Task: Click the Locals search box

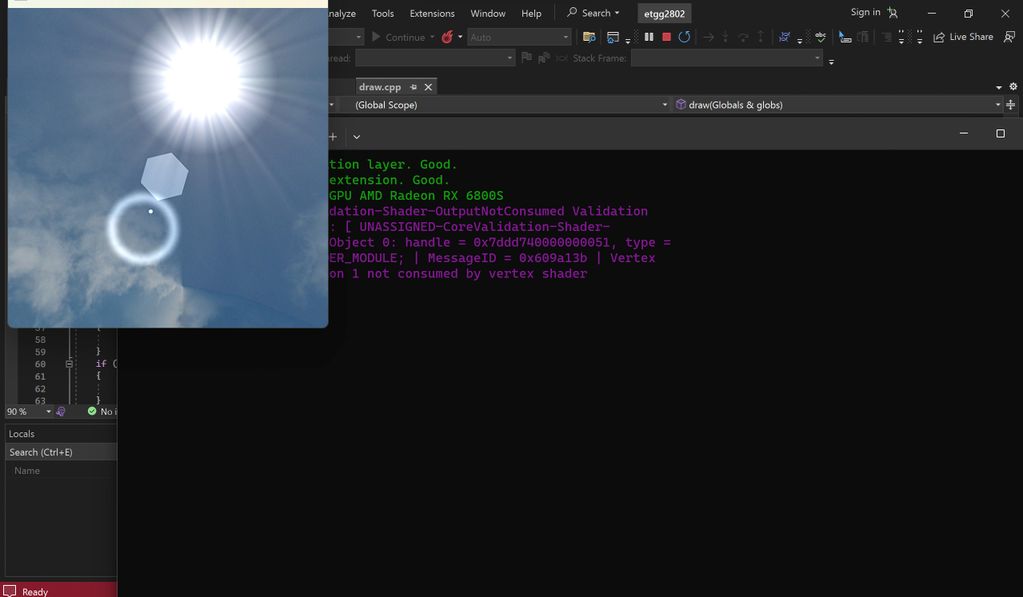Action: (x=60, y=452)
